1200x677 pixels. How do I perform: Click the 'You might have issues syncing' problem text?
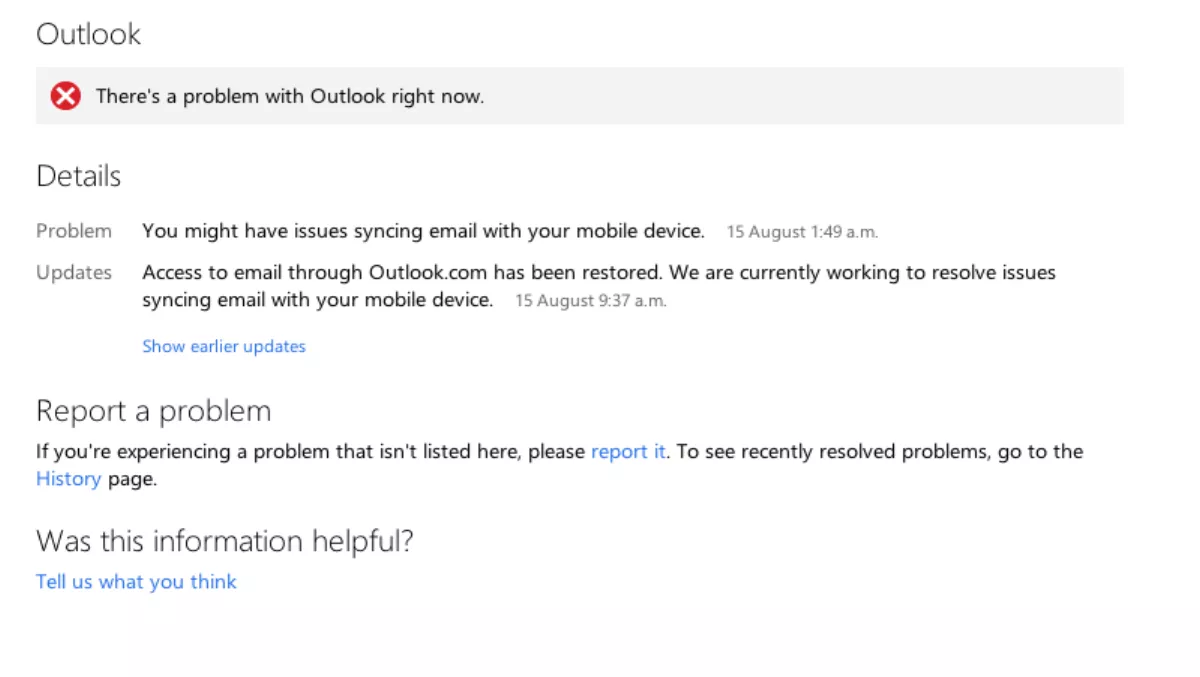[423, 231]
